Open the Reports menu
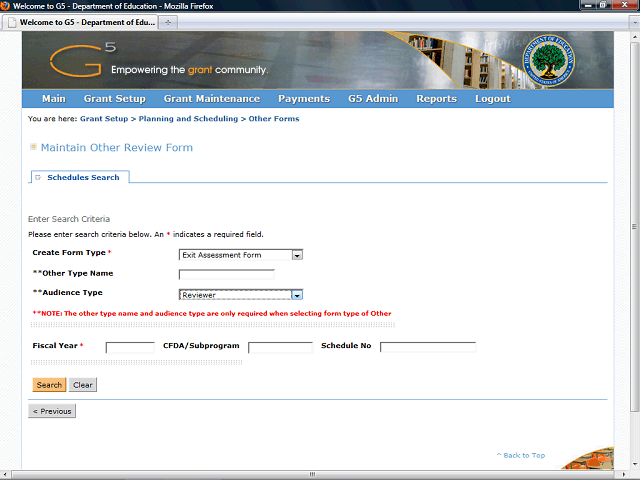 point(436,99)
